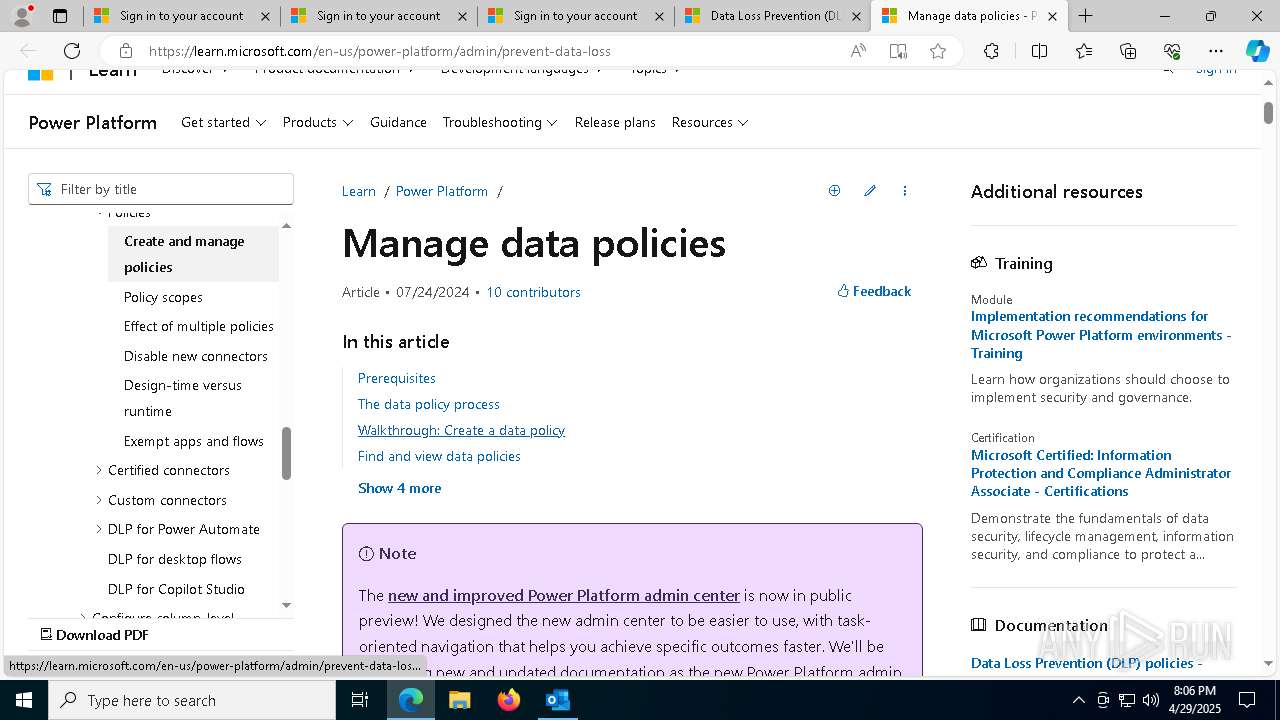Click the browser address bar
This screenshot has width=1280, height=720.
pyautogui.click(x=480, y=51)
